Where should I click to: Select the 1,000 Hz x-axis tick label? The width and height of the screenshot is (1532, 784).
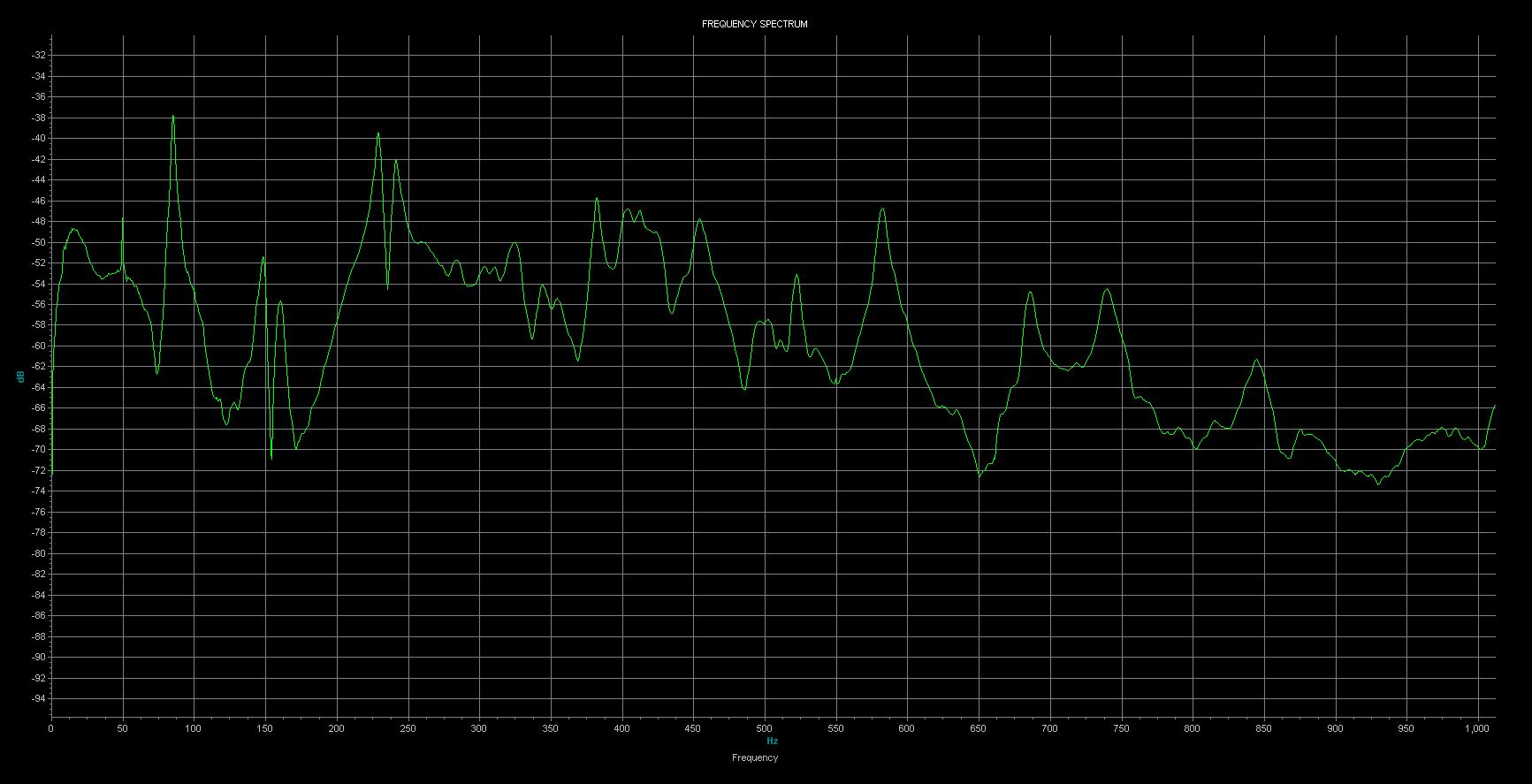(1478, 729)
